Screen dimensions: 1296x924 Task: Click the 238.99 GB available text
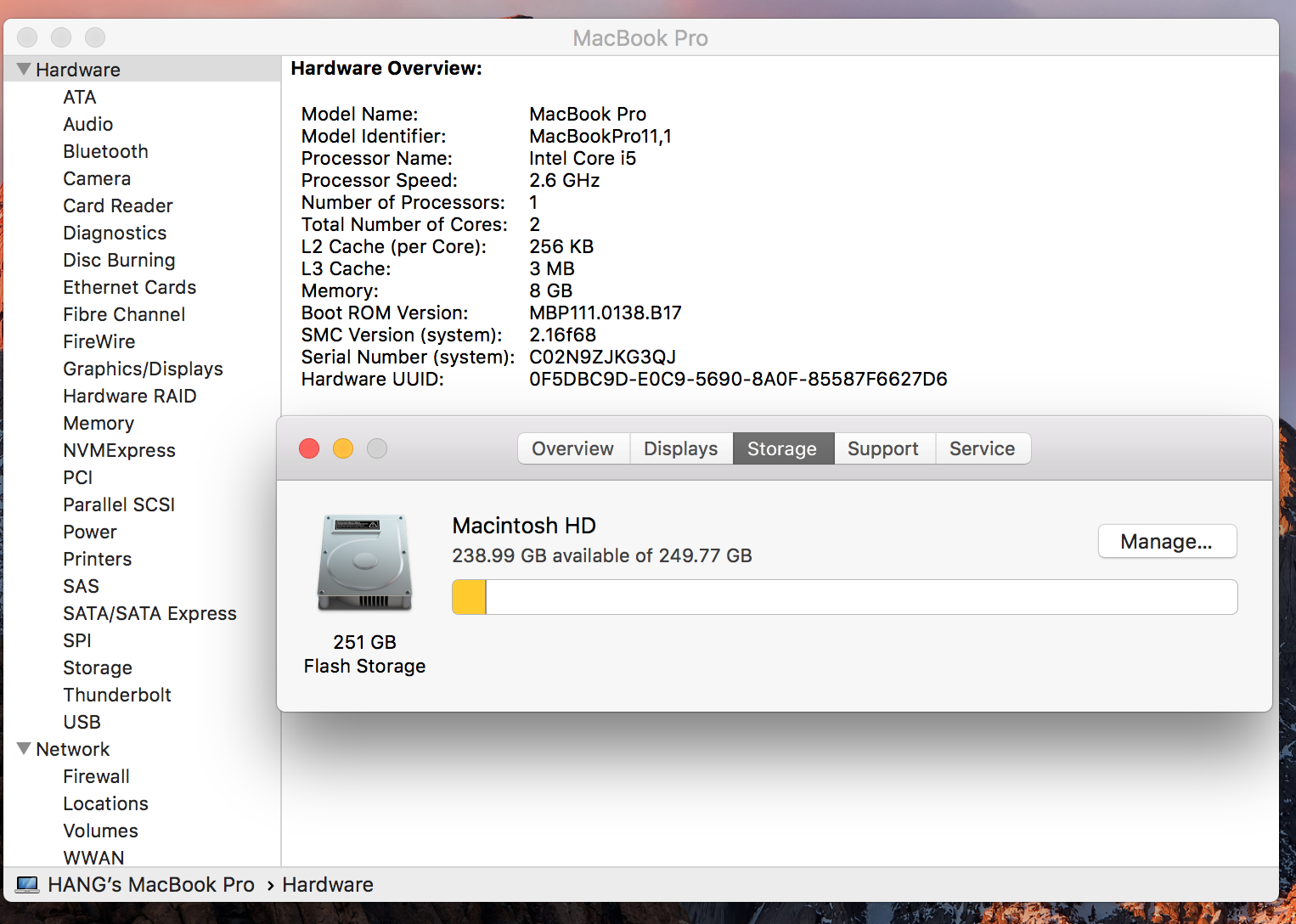(602, 555)
